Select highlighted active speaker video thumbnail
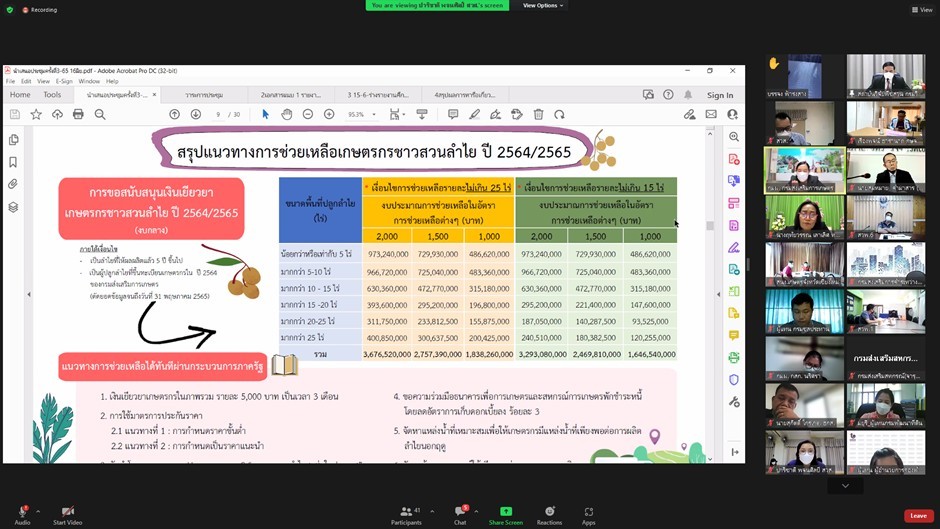Viewport: 940px width, 529px height. point(805,170)
